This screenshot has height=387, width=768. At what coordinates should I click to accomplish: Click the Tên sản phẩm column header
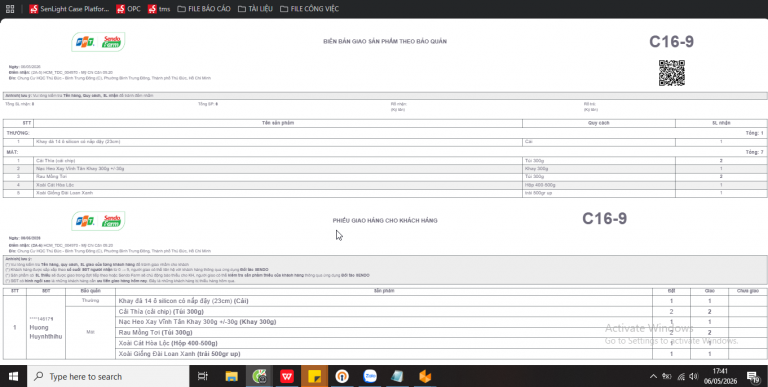[x=278, y=123]
